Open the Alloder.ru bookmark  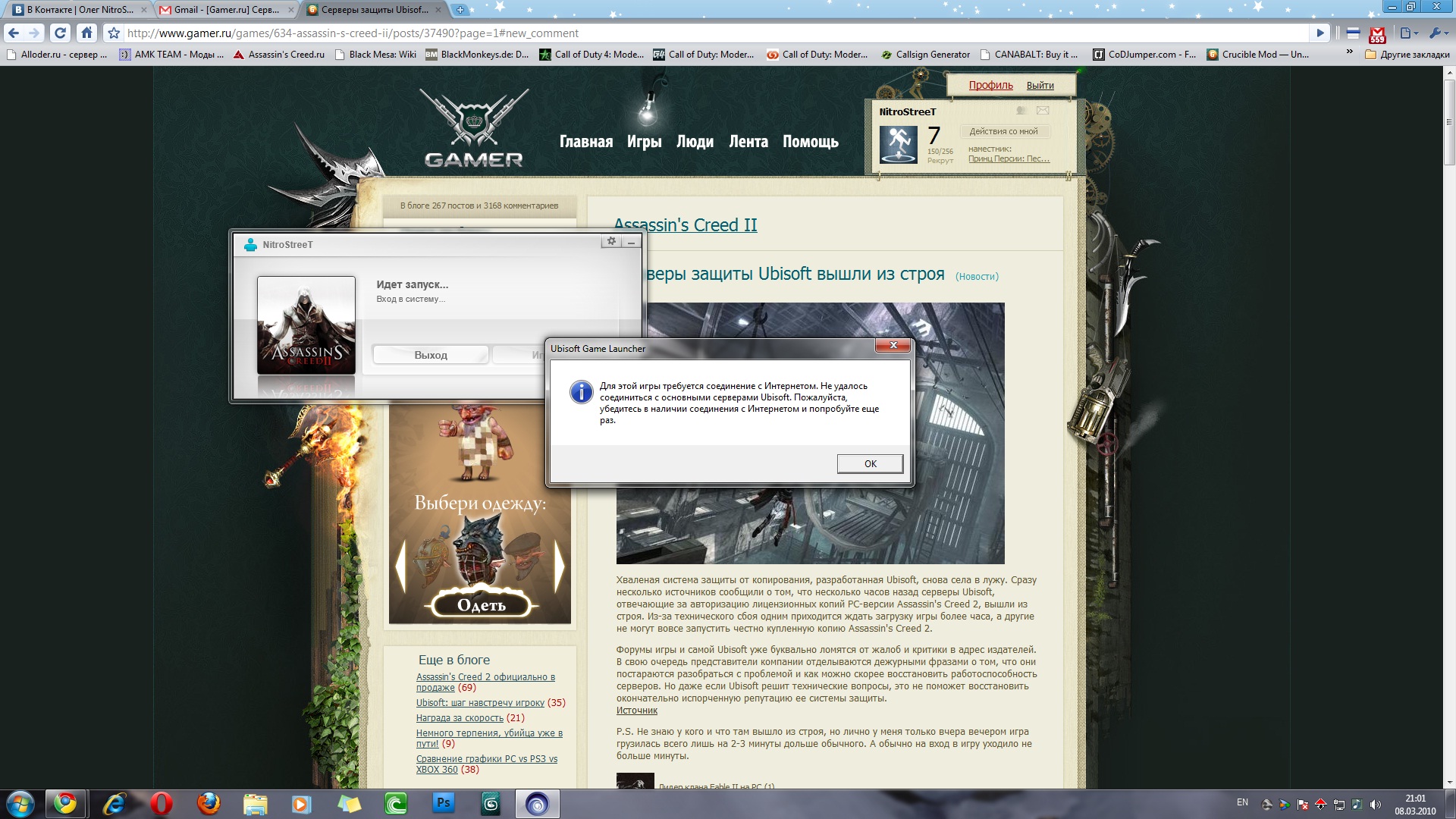pyautogui.click(x=57, y=55)
